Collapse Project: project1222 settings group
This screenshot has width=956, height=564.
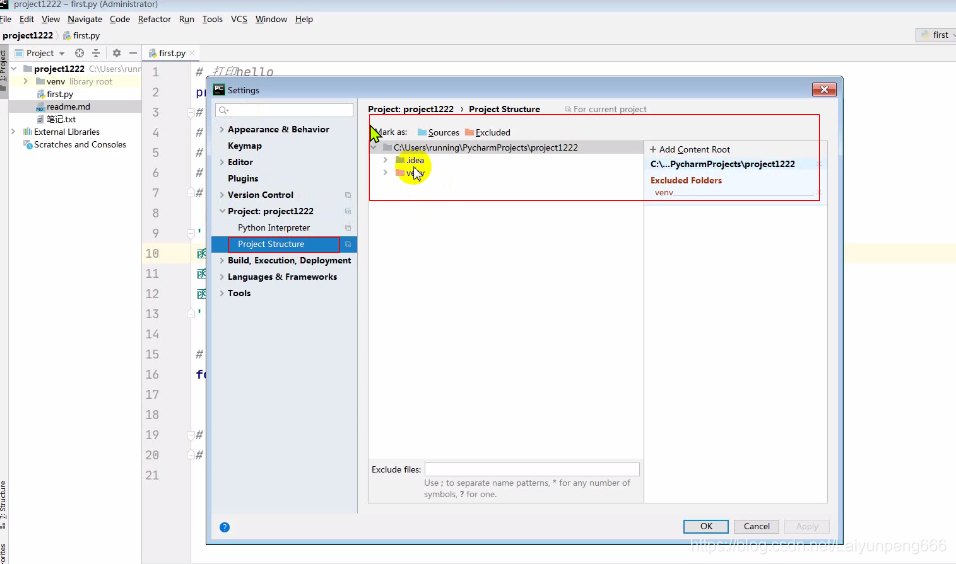point(222,211)
